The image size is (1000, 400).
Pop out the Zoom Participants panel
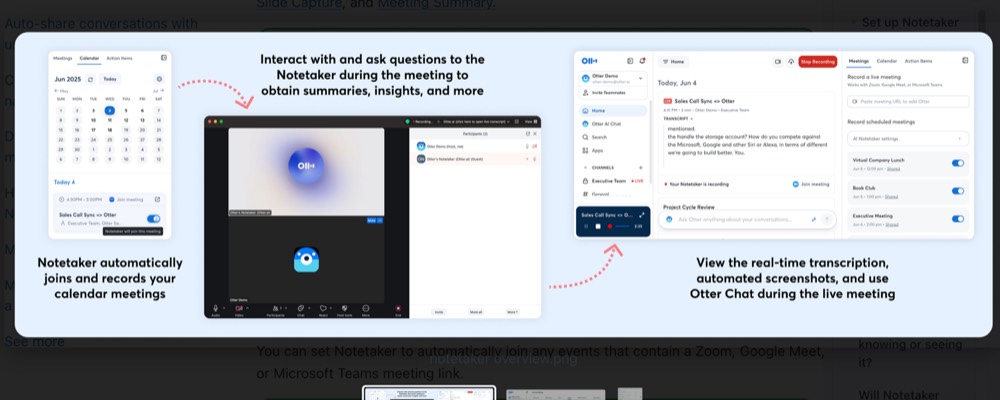point(527,134)
